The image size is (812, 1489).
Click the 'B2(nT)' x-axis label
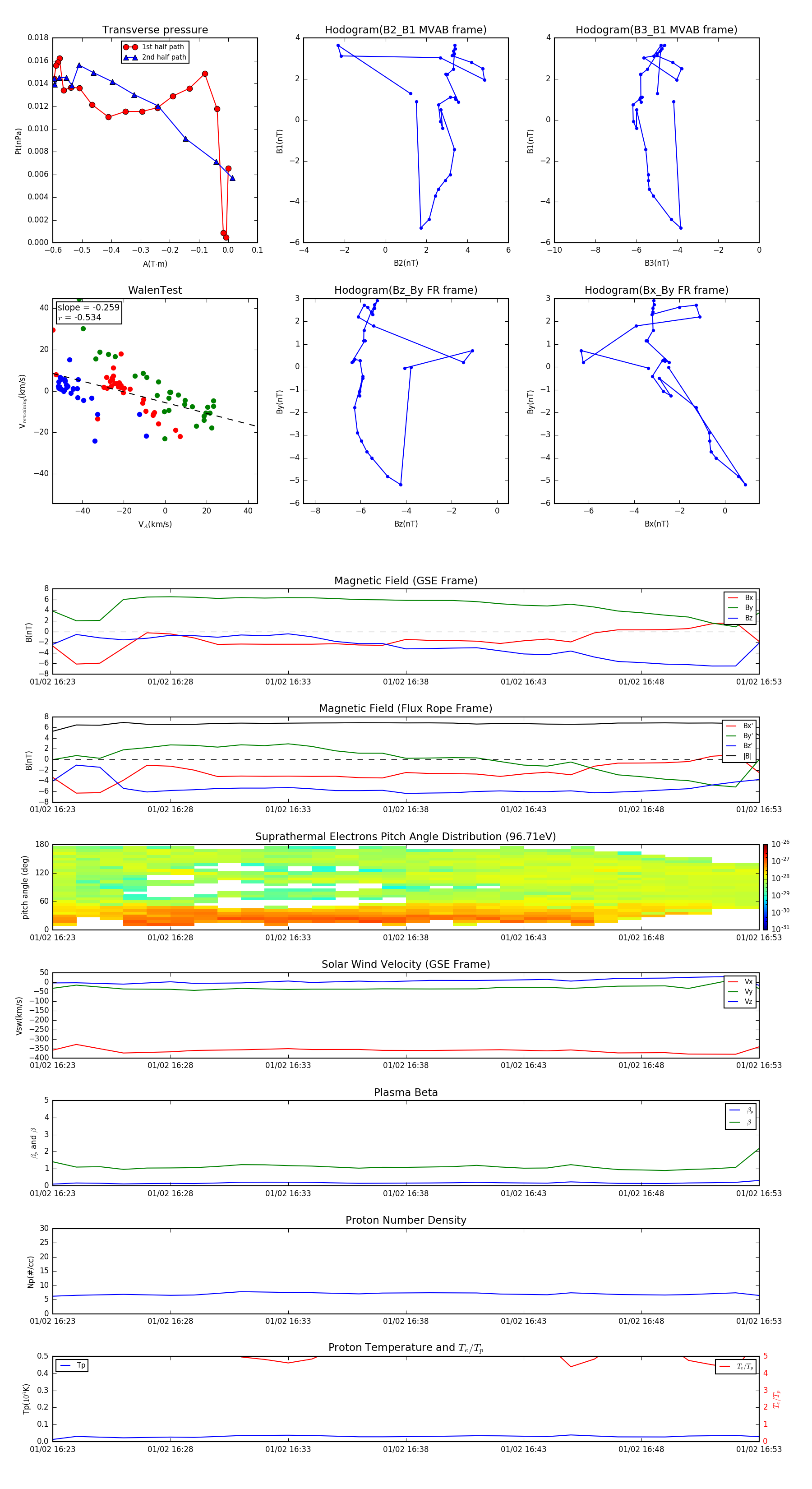406,263
